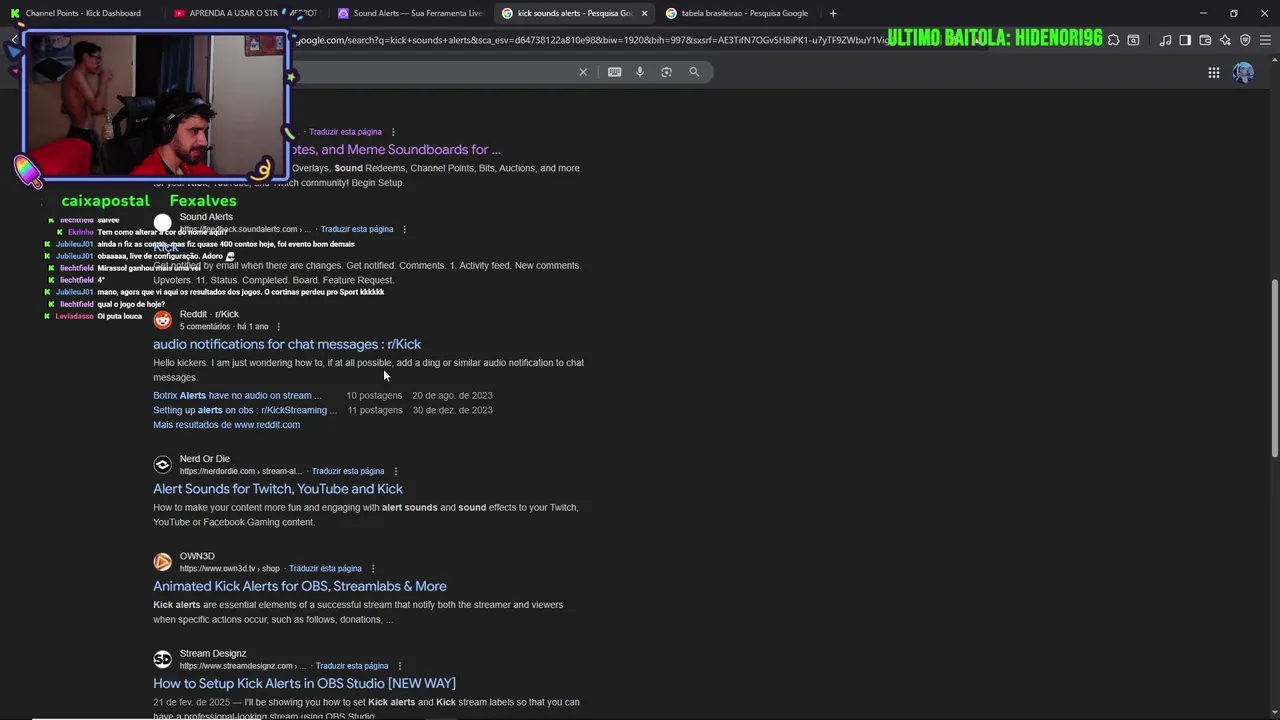Open Animated Kick Alerts for OBS result
This screenshot has height=720, width=1280.
[300, 586]
